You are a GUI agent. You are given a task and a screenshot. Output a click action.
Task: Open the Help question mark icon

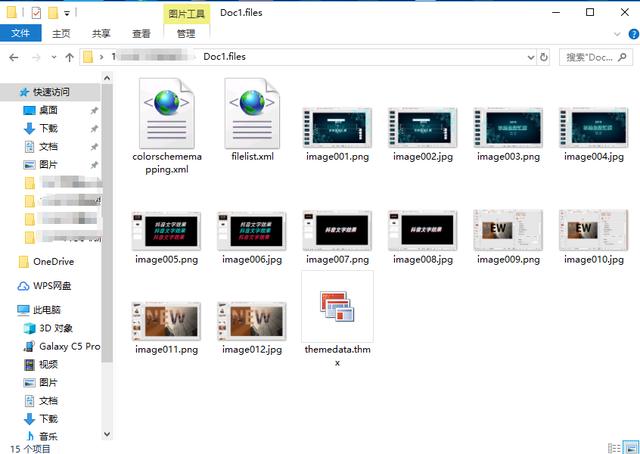click(x=634, y=34)
